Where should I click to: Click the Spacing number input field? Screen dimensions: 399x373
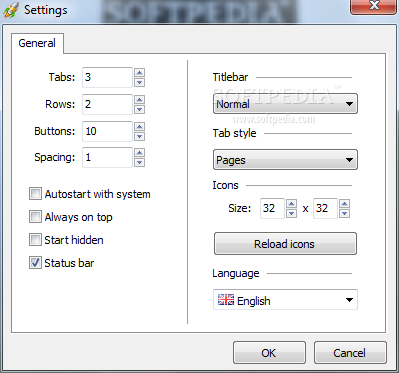[107, 157]
